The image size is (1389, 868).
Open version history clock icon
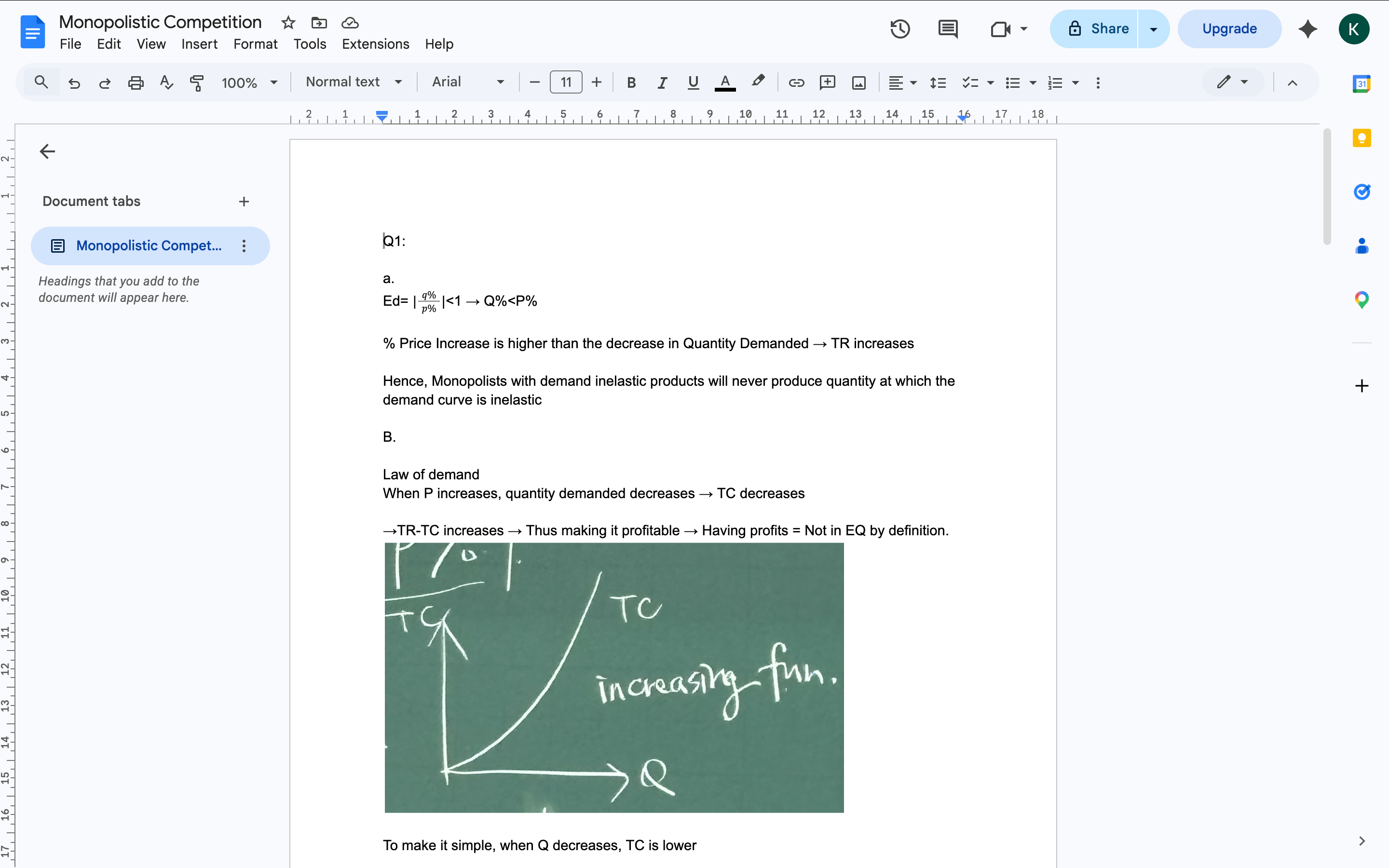(x=899, y=29)
